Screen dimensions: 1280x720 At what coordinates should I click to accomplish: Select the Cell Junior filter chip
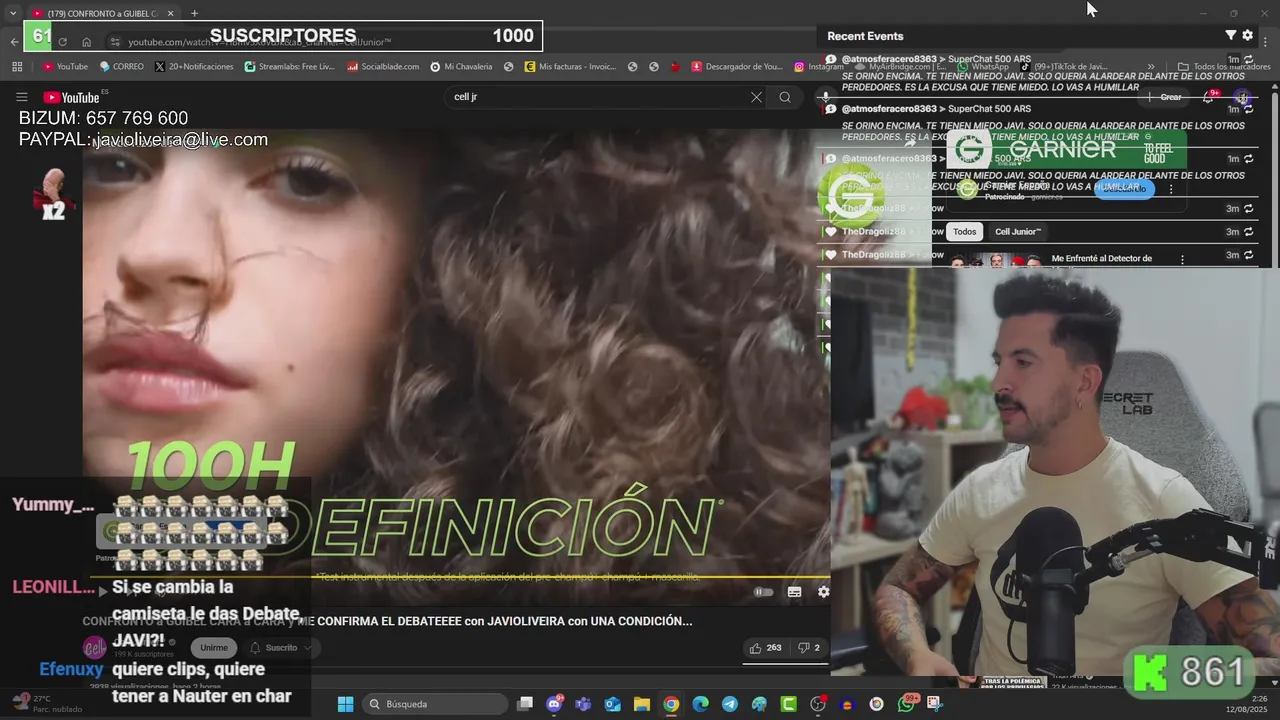(x=1018, y=231)
